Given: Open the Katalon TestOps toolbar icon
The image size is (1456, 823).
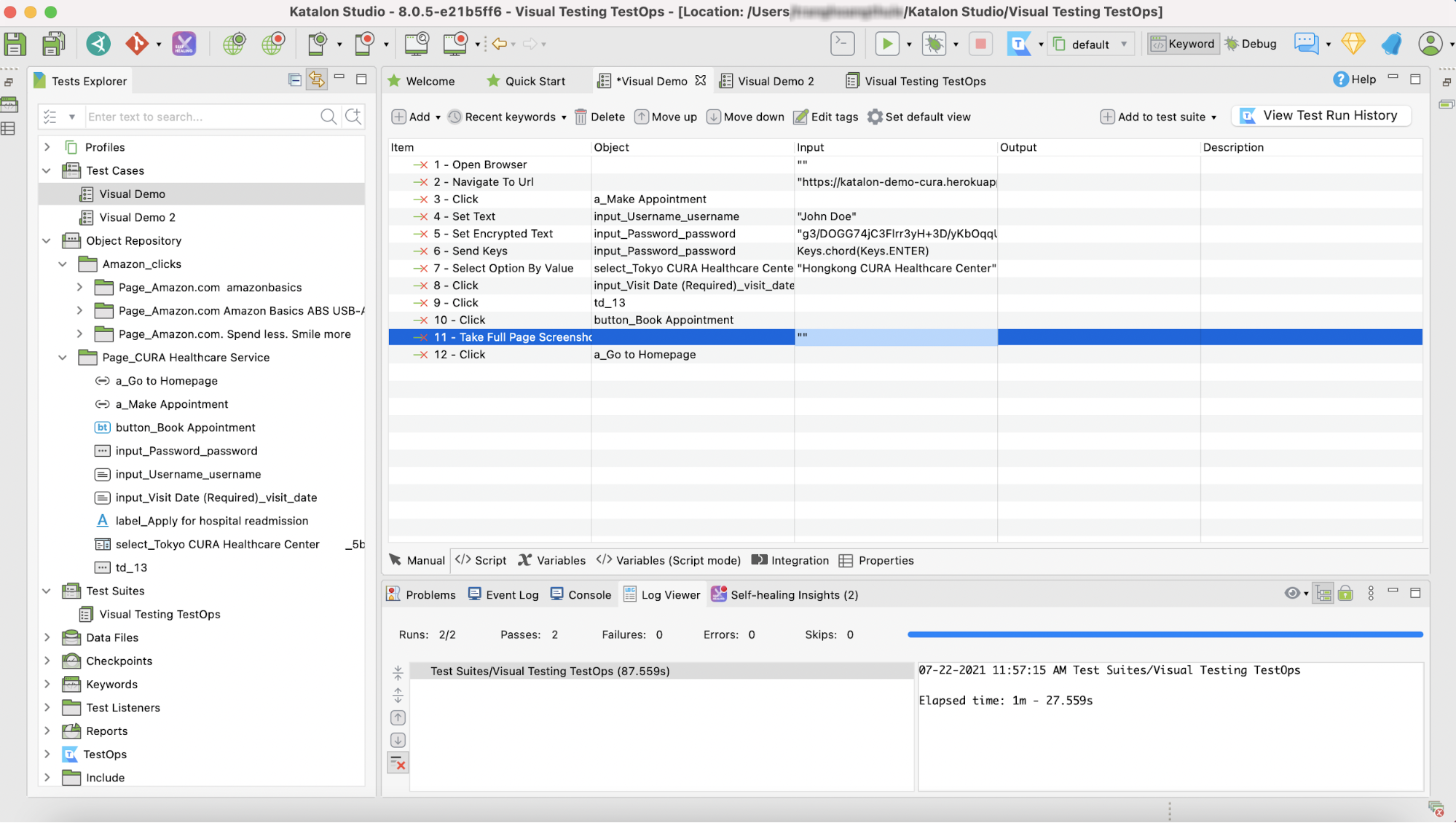Looking at the screenshot, I should [x=98, y=44].
